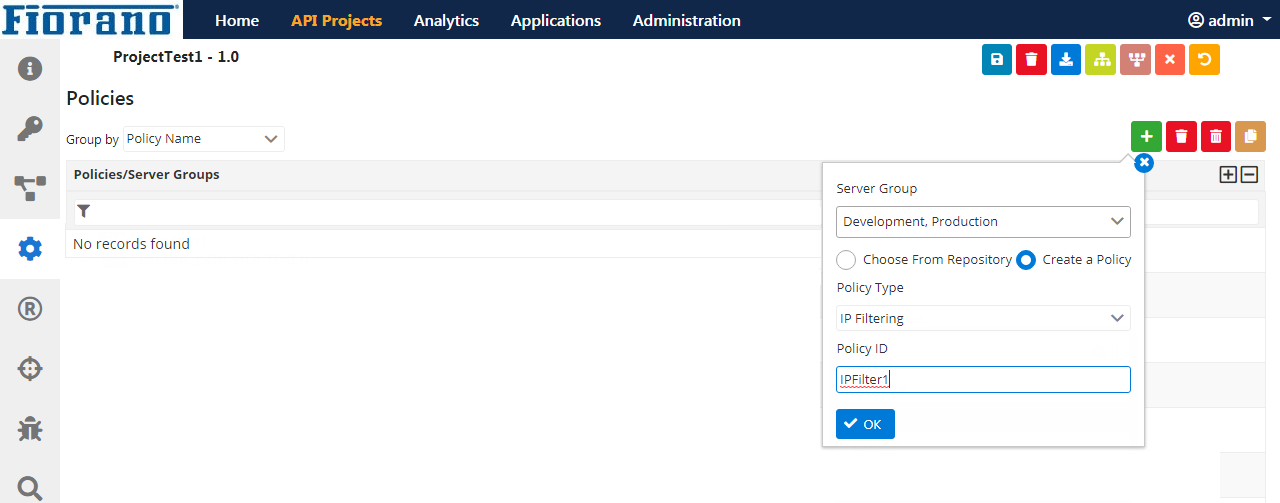Open the Server Group dropdown
Viewport: 1280px width, 503px height.
tap(983, 222)
